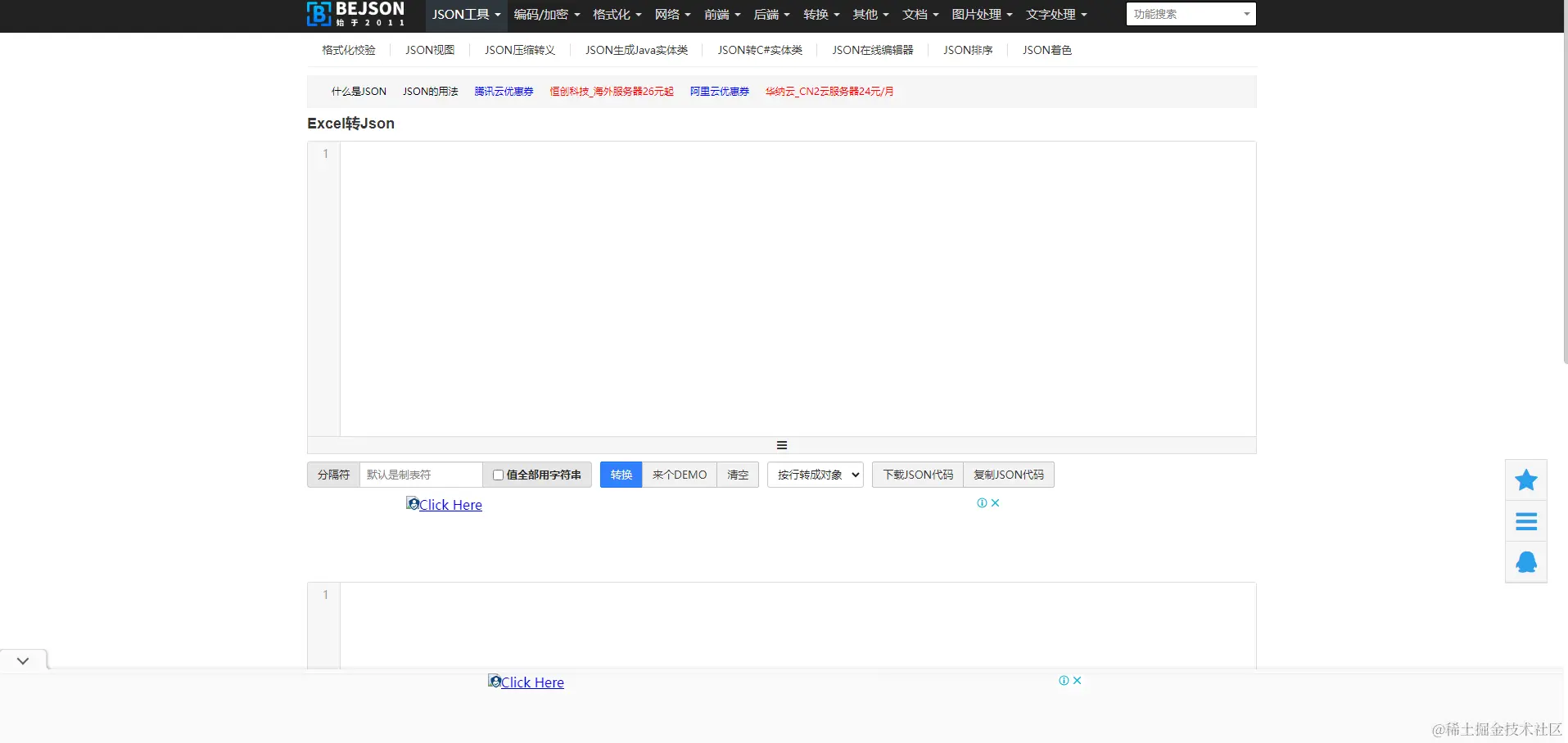Viewport: 1568px width, 743px height.
Task: Click inside the Excel input editor area
Action: click(x=798, y=289)
